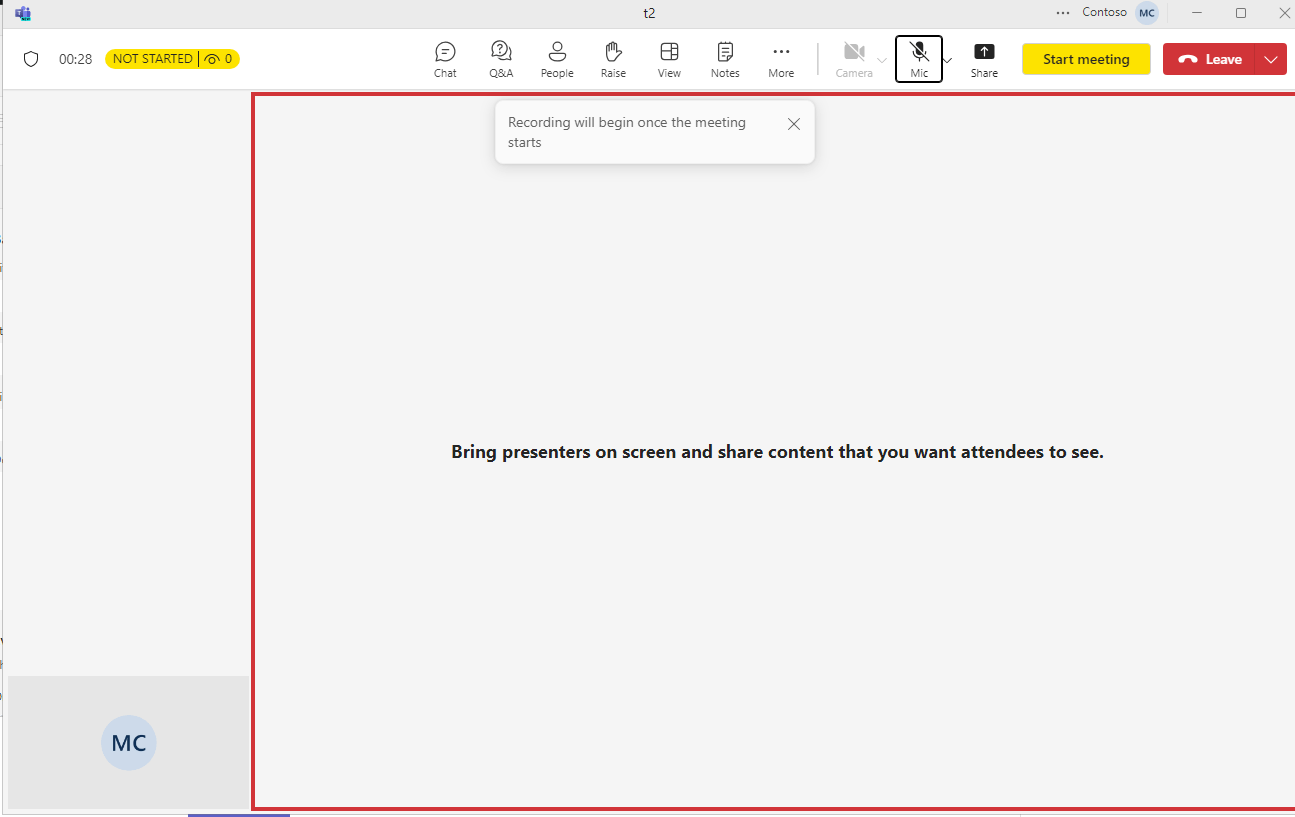
Task: Start sharing content with Share
Action: click(x=984, y=58)
